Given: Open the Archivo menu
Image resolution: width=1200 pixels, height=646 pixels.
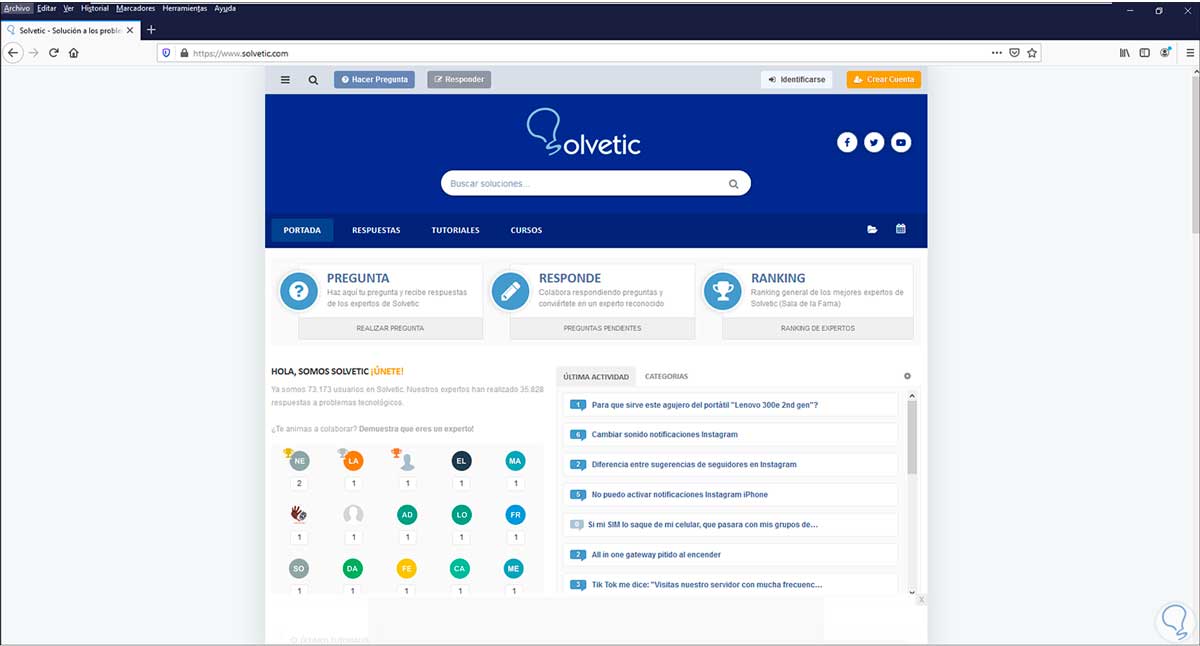Looking at the screenshot, I should [x=17, y=8].
